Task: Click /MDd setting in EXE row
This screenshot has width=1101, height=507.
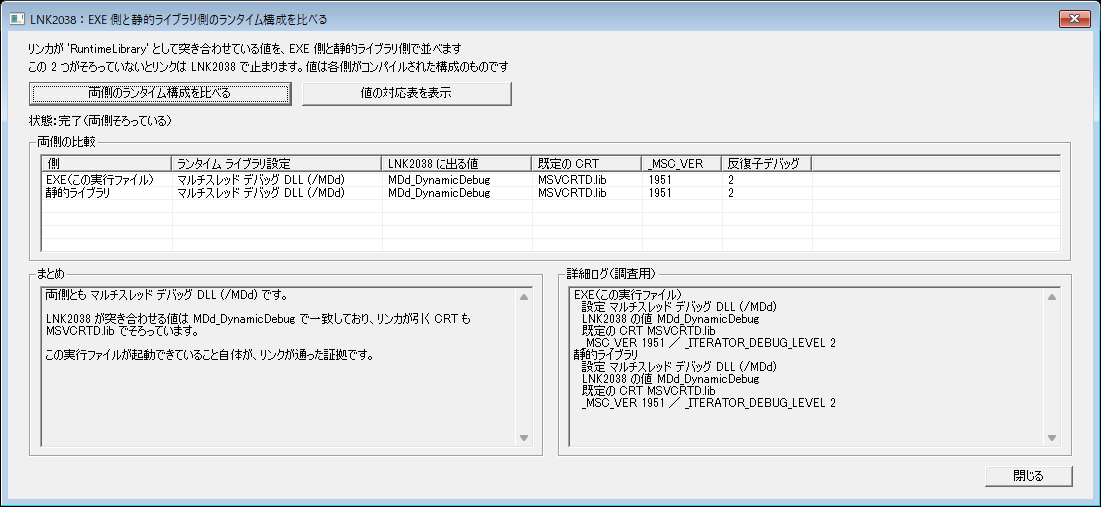Action: coord(261,180)
